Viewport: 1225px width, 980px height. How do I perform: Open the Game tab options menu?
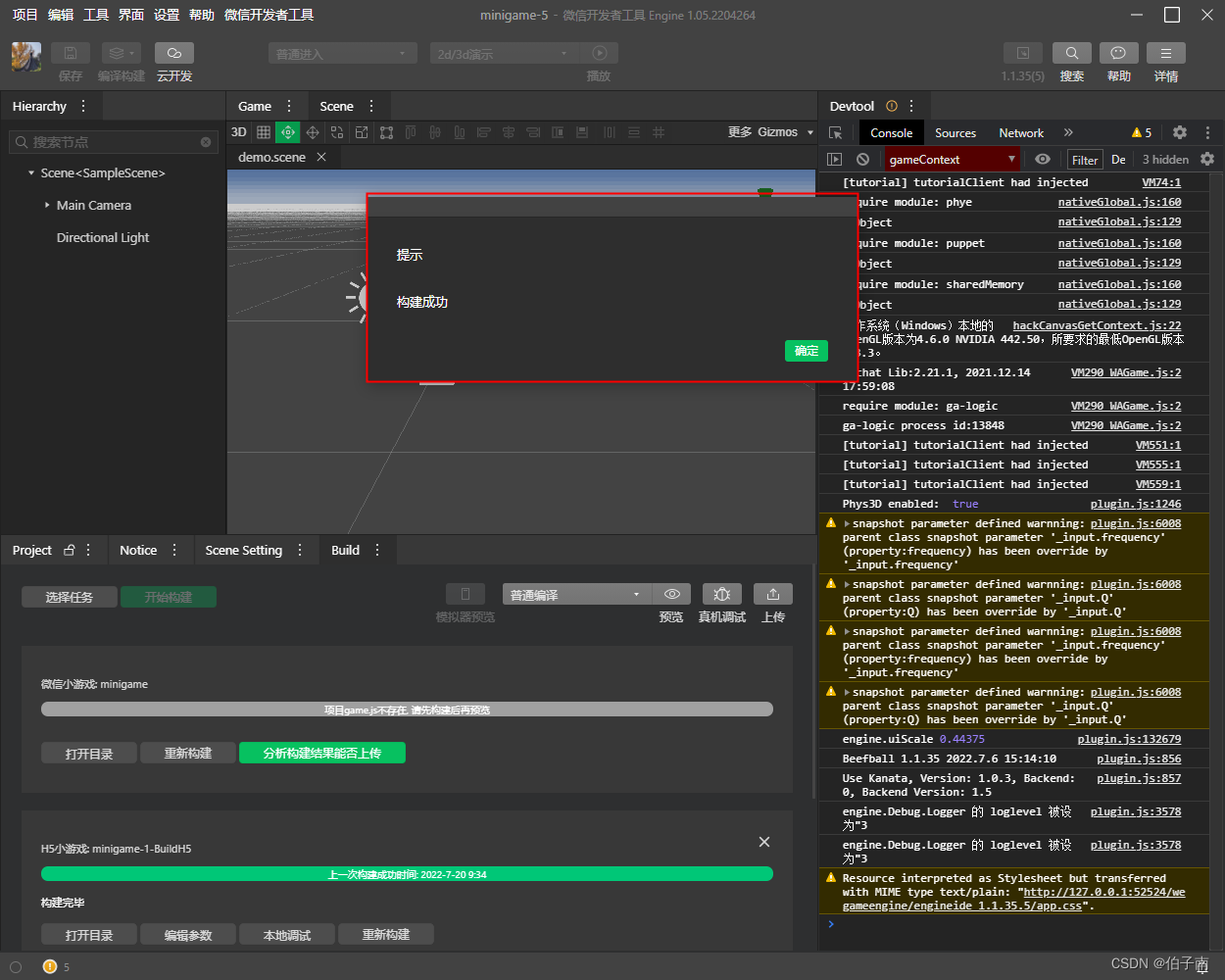pyautogui.click(x=289, y=106)
